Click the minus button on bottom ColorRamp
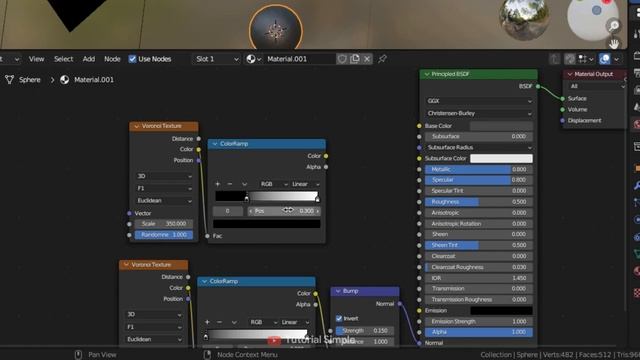 220,322
